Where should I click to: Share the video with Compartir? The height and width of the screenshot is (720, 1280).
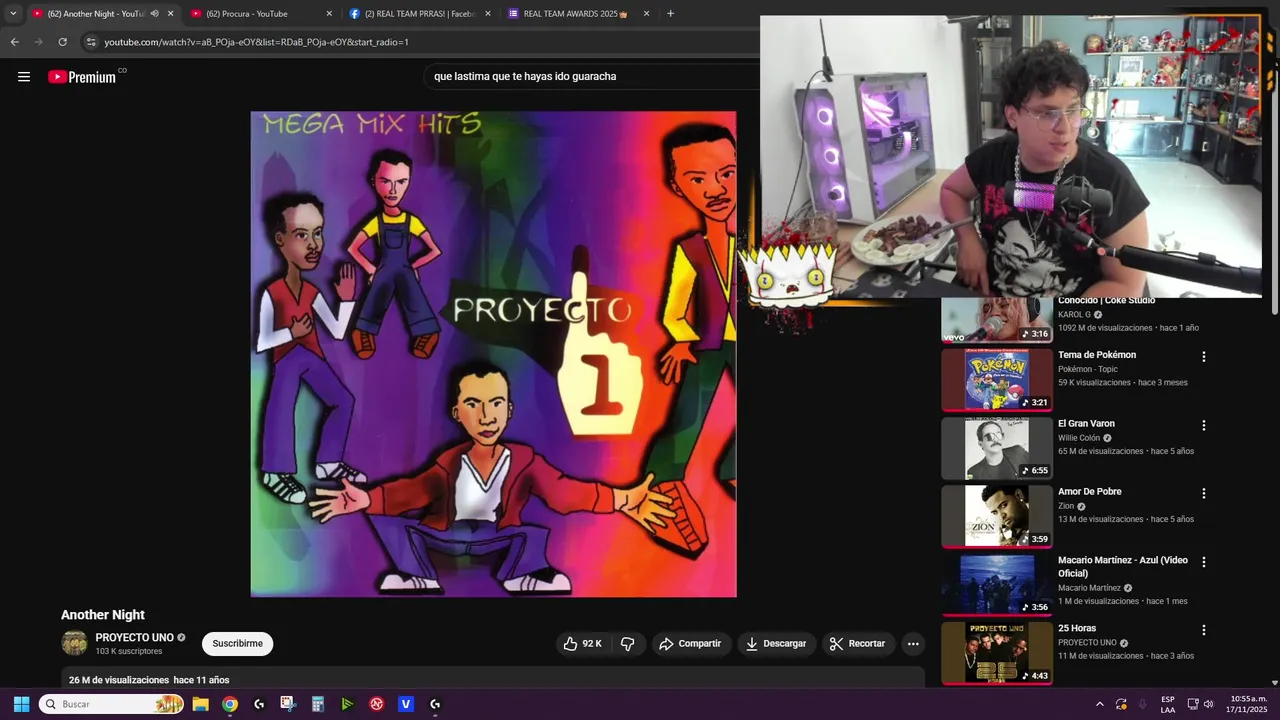click(x=690, y=644)
